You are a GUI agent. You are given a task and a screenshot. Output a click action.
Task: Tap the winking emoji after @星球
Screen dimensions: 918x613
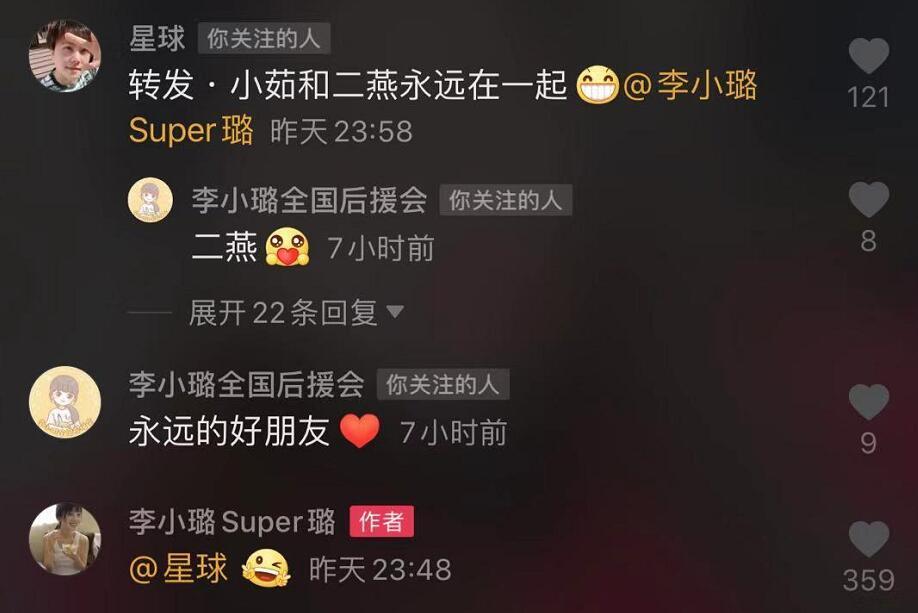[x=266, y=569]
